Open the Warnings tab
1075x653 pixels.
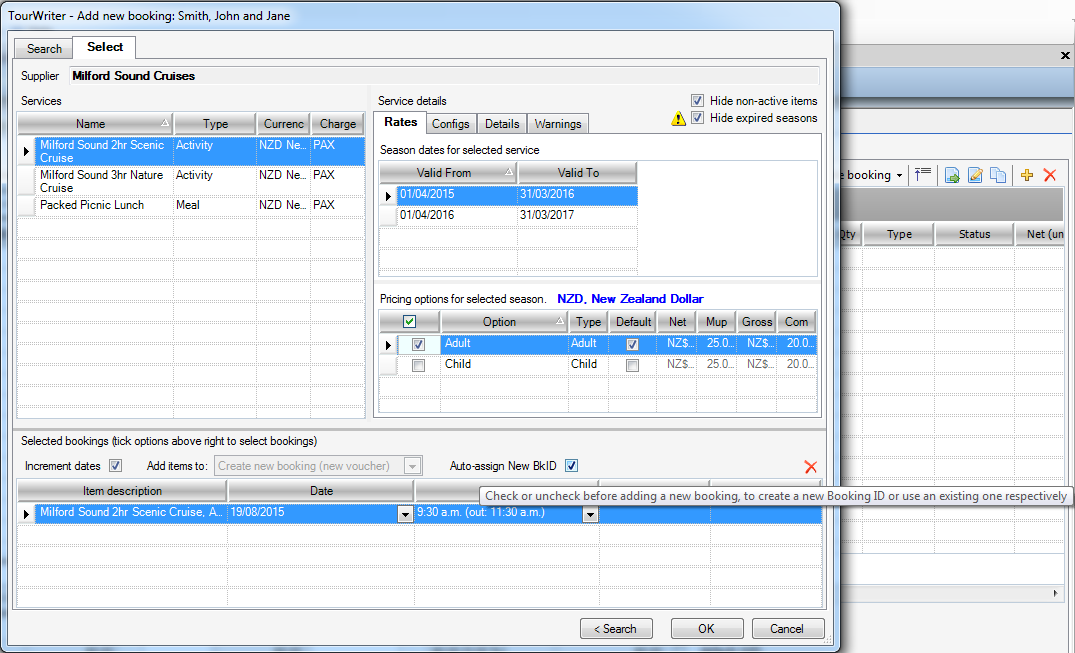[x=557, y=124]
